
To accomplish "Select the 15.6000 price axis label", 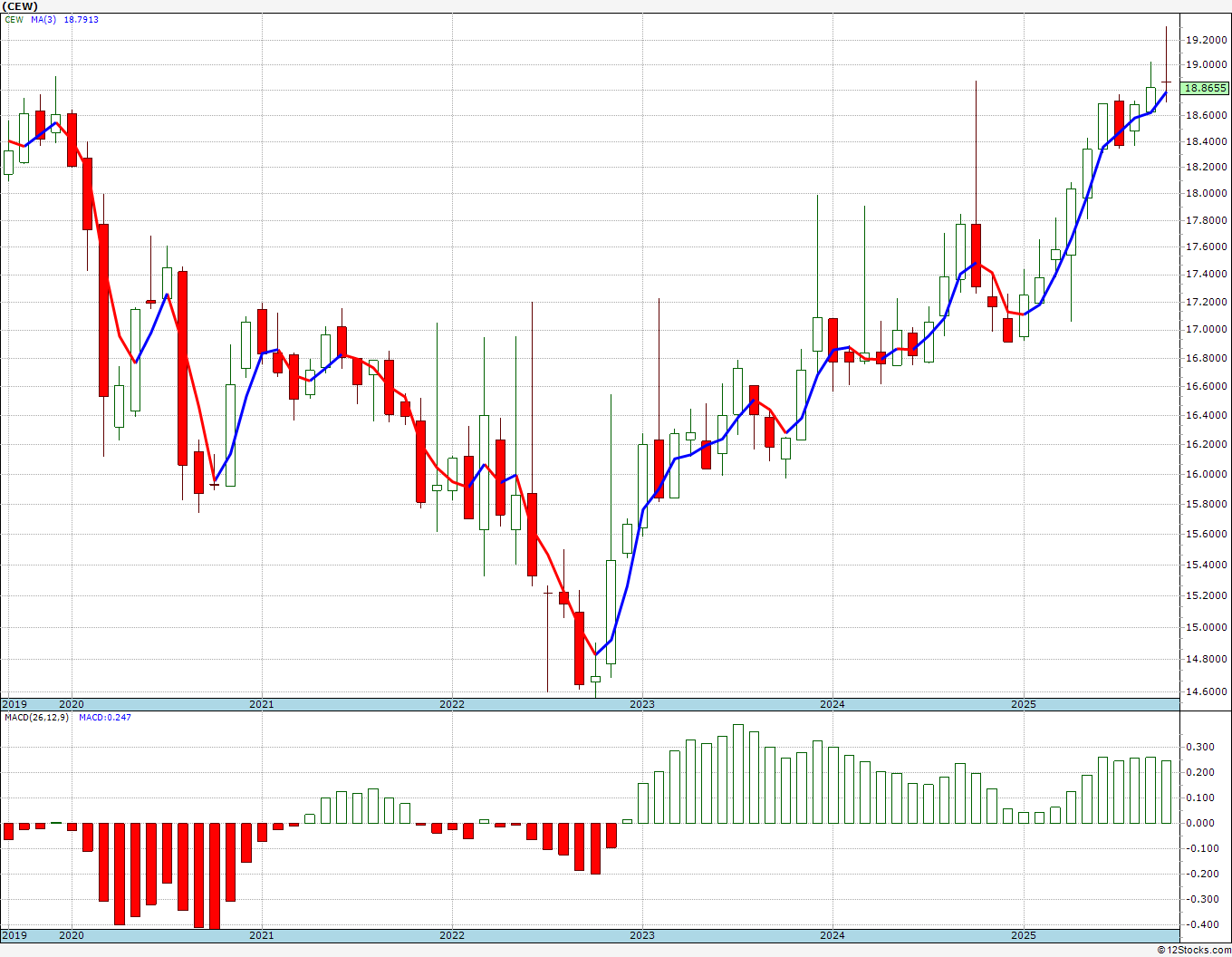I will coord(1207,534).
